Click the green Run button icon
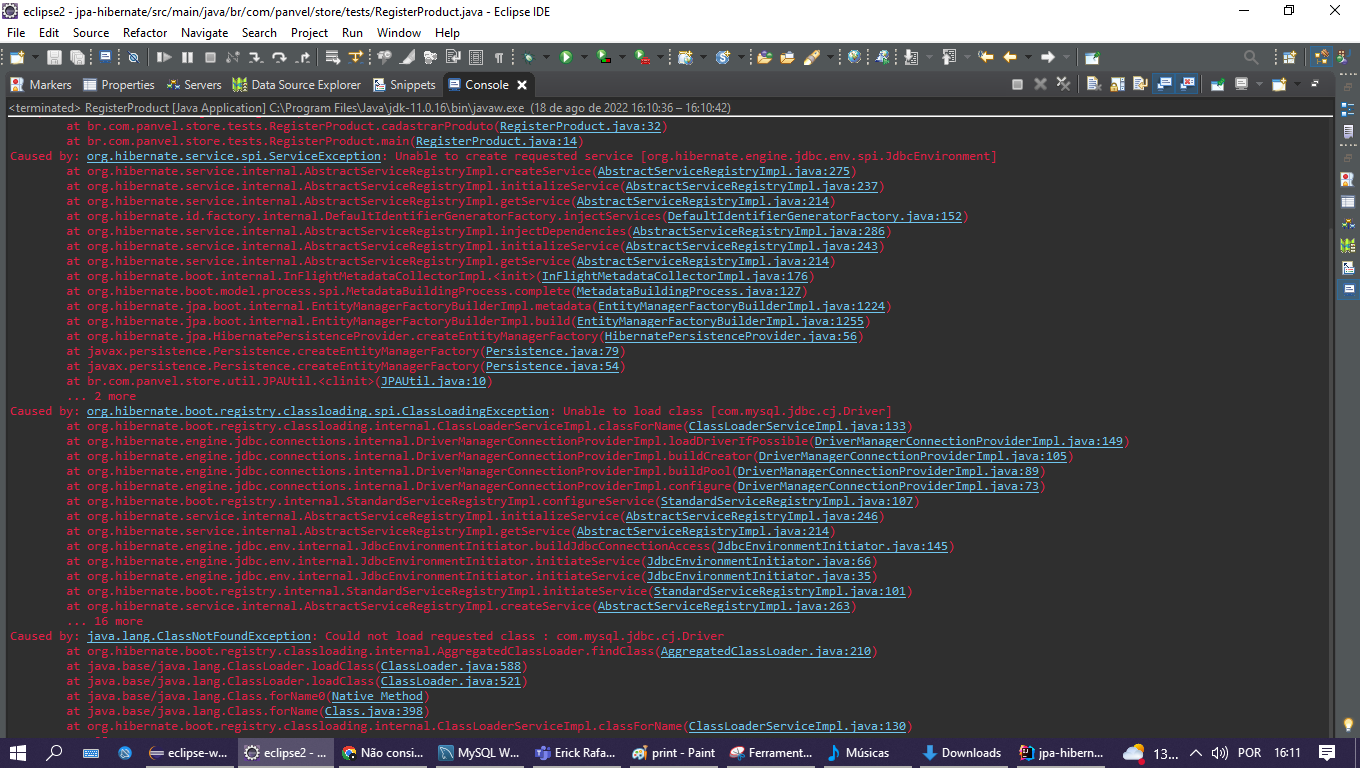Screen dimensions: 1360x768 566,57
